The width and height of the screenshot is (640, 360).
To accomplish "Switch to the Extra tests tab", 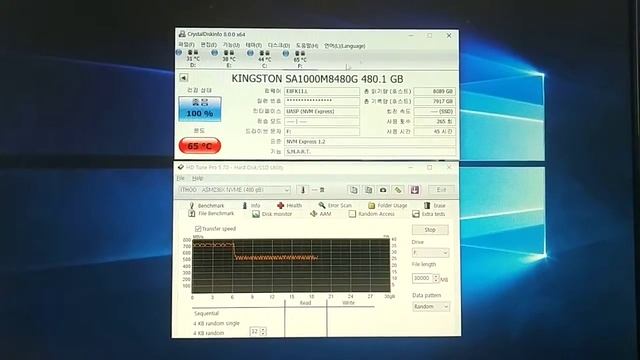I will (x=429, y=214).
